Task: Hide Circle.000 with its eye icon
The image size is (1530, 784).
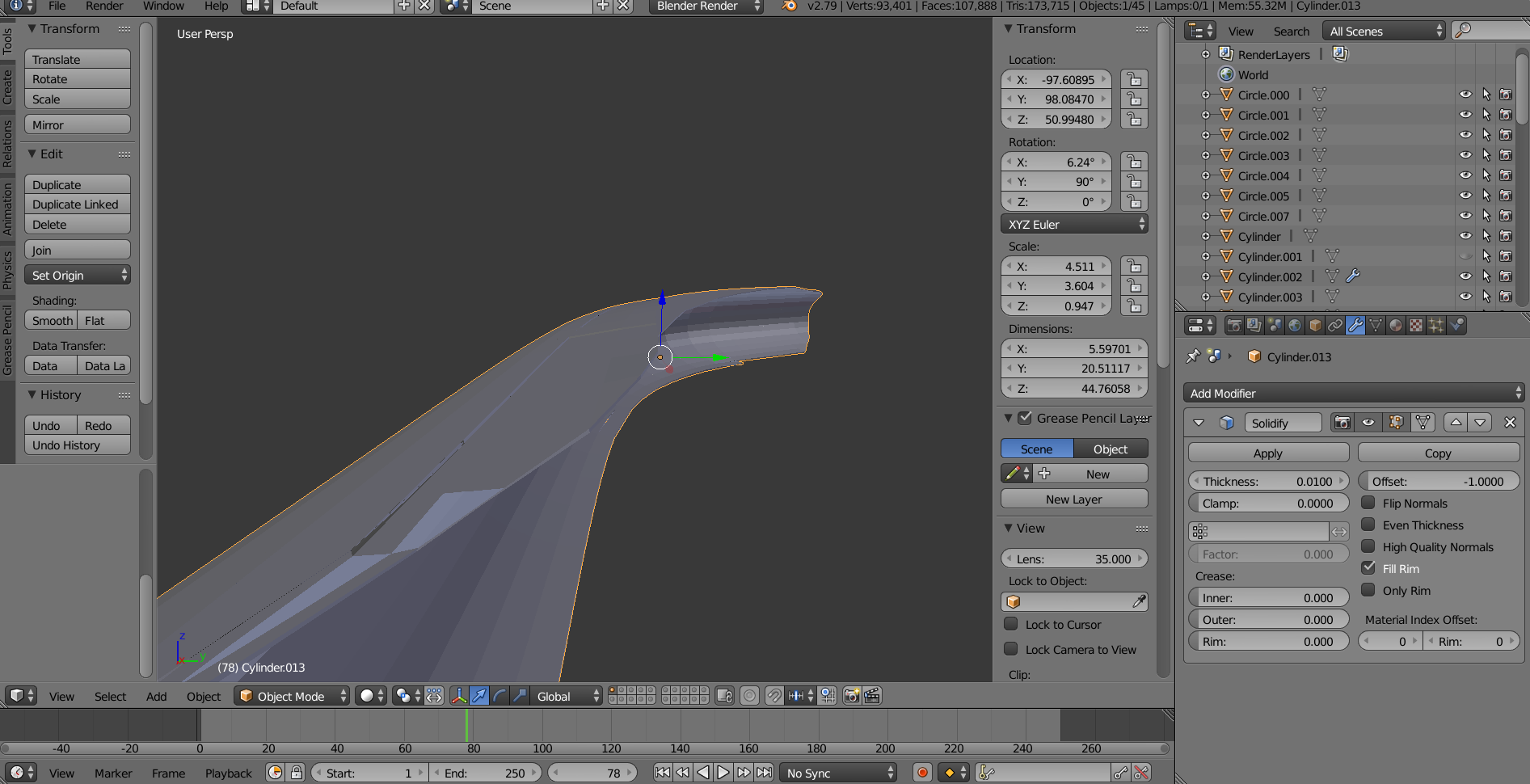Action: pos(1465,95)
